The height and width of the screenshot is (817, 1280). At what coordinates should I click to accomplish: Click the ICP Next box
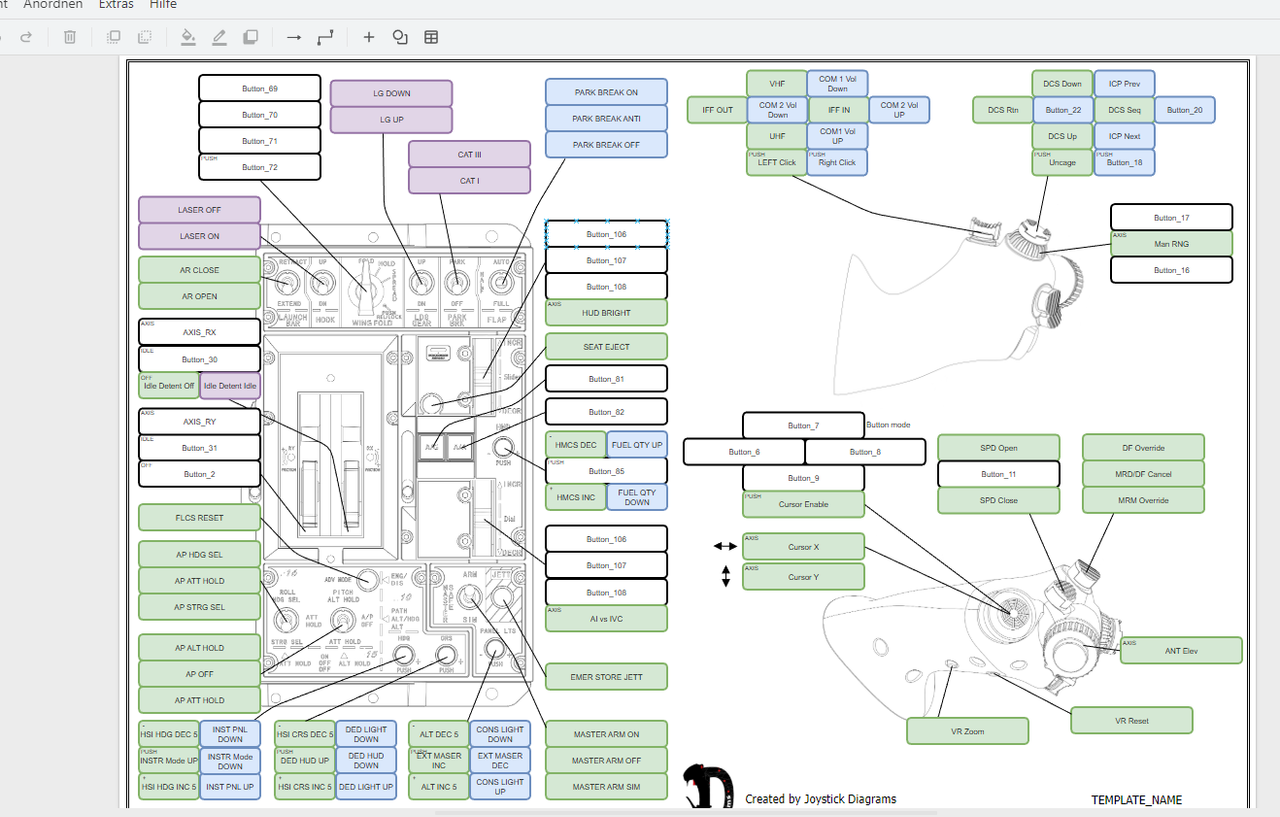1125,136
